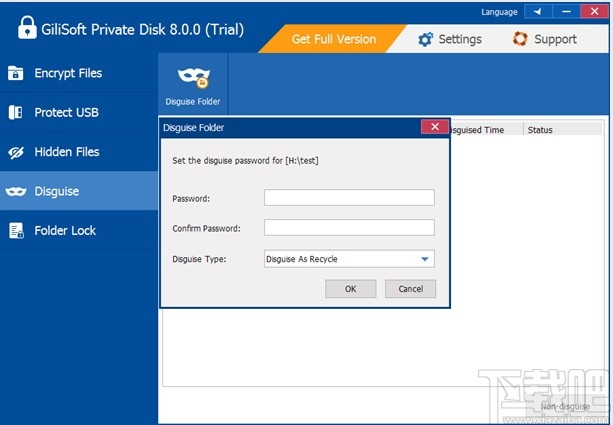This screenshot has width=613, height=425.
Task: Focus the Password input field
Action: (x=349, y=197)
